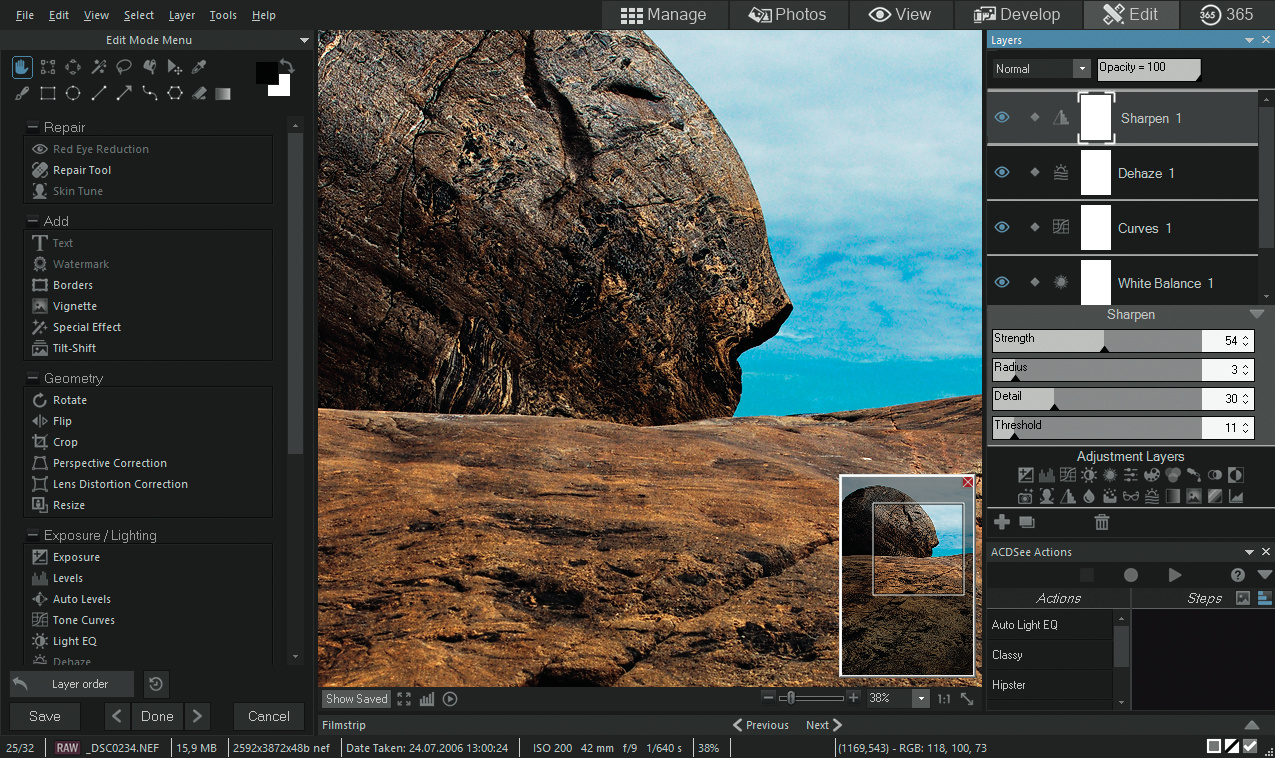
Task: Click the Cancel button
Action: pyautogui.click(x=268, y=716)
